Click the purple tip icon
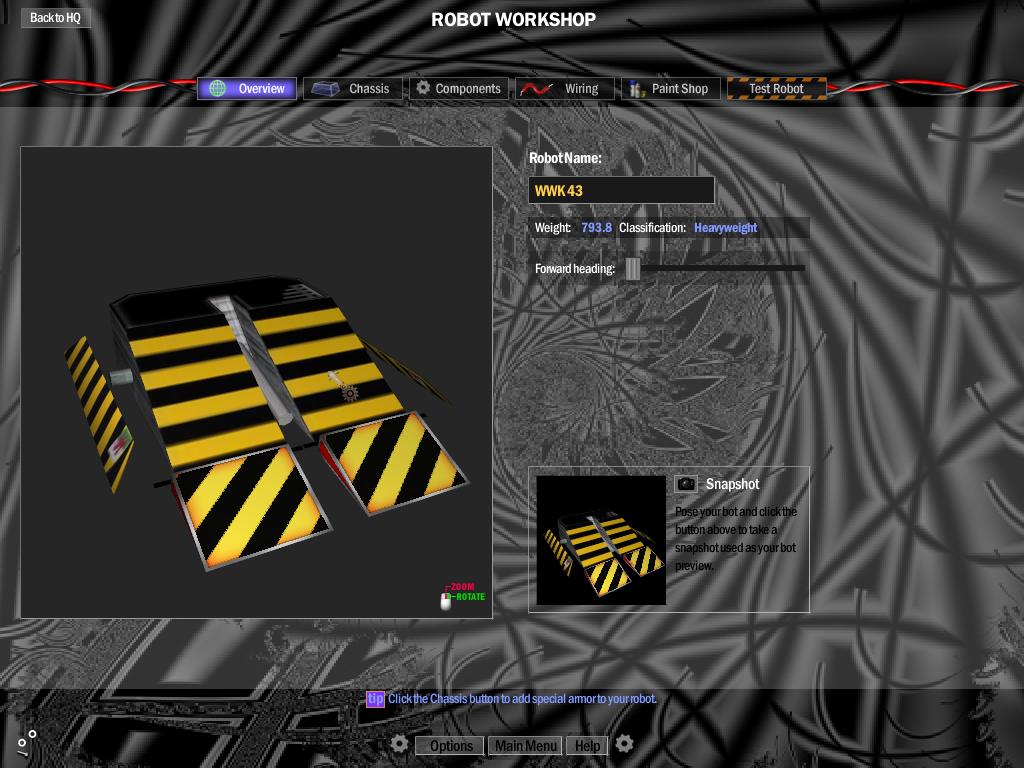 375,699
